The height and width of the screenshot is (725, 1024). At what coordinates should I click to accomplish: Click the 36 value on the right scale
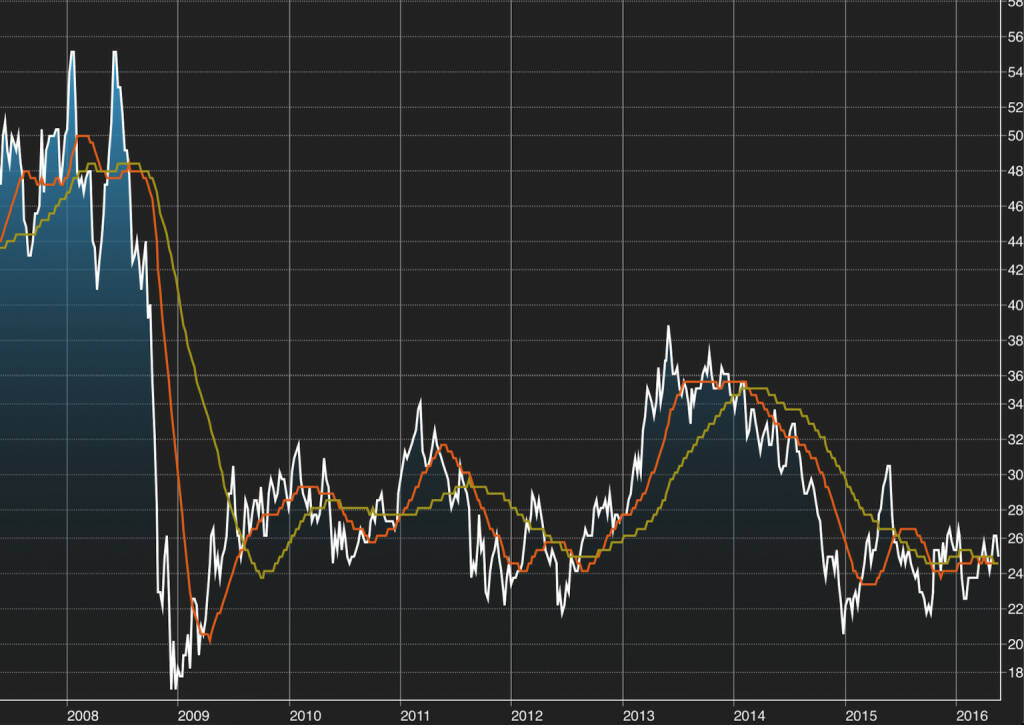(x=1015, y=376)
